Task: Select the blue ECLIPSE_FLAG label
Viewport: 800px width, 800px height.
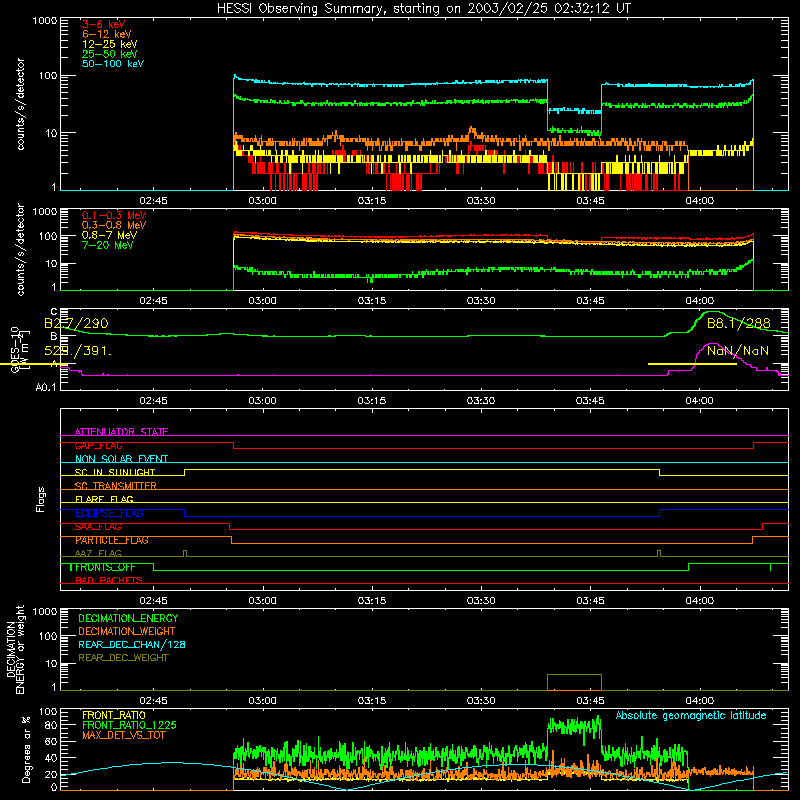Action: coord(109,513)
